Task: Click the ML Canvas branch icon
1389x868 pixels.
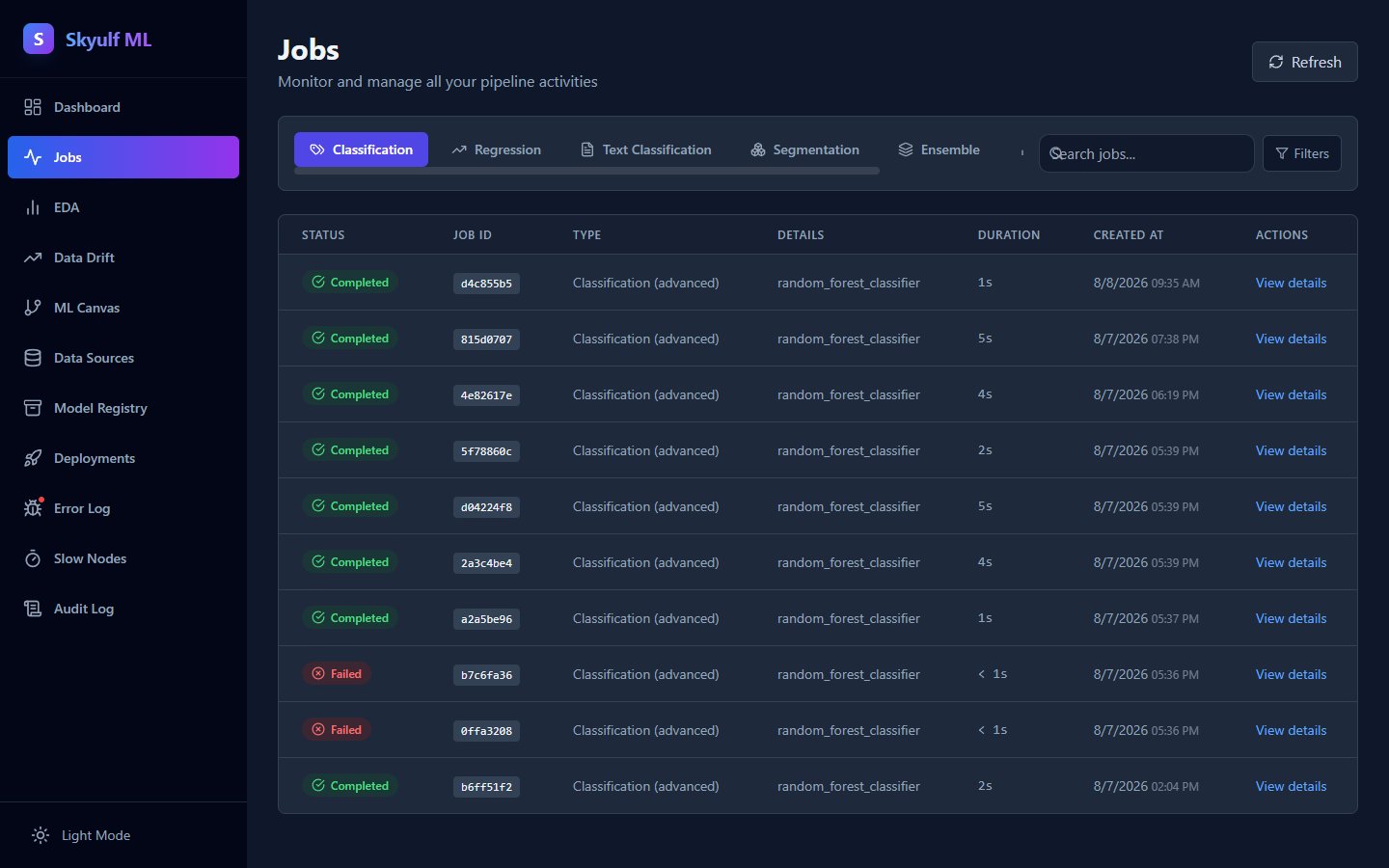Action: pyautogui.click(x=33, y=308)
